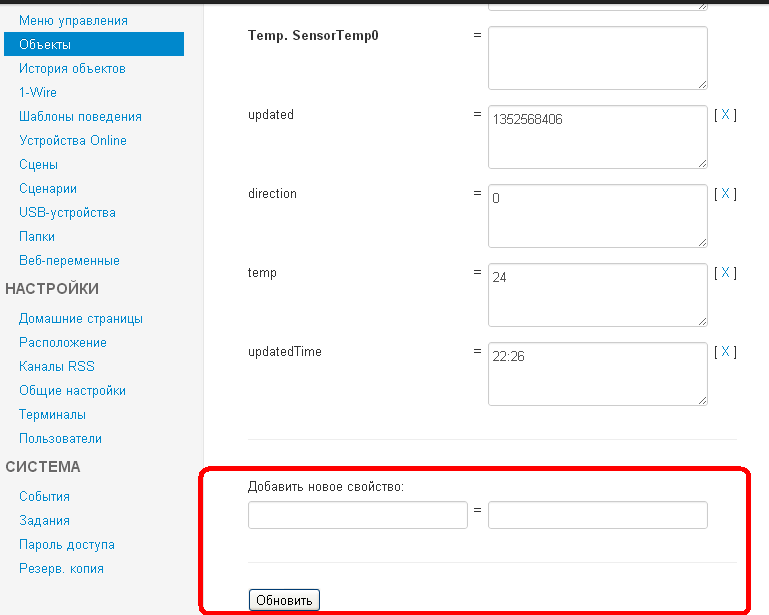Viewport: 769px width, 615px height.
Task: Open Меню управления in sidebar
Action: (73, 20)
